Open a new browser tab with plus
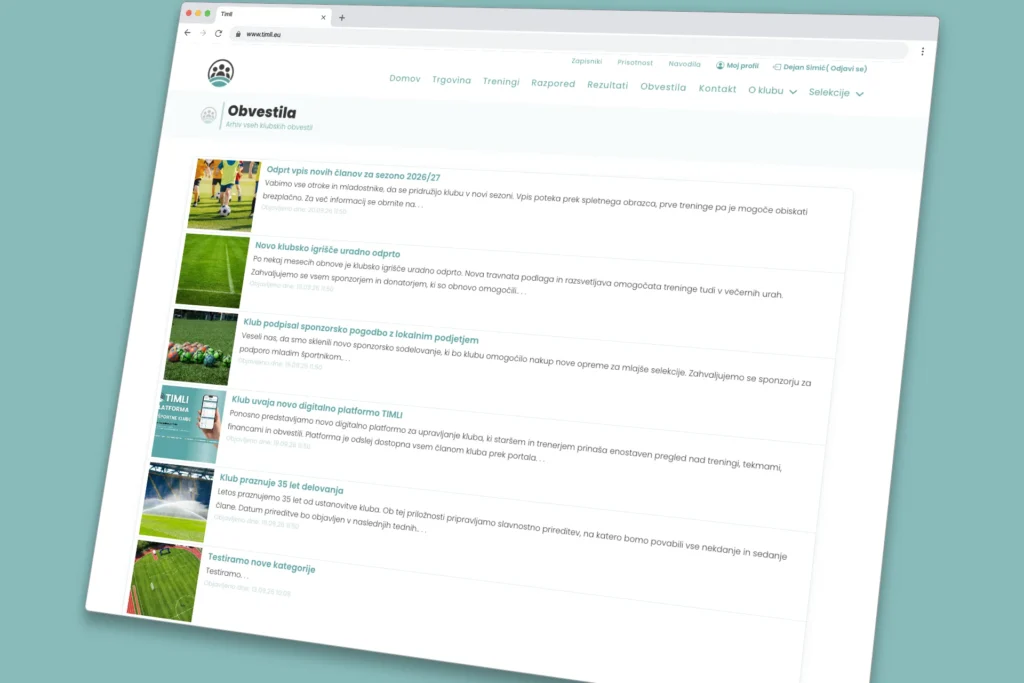Image resolution: width=1024 pixels, height=683 pixels. [x=342, y=18]
